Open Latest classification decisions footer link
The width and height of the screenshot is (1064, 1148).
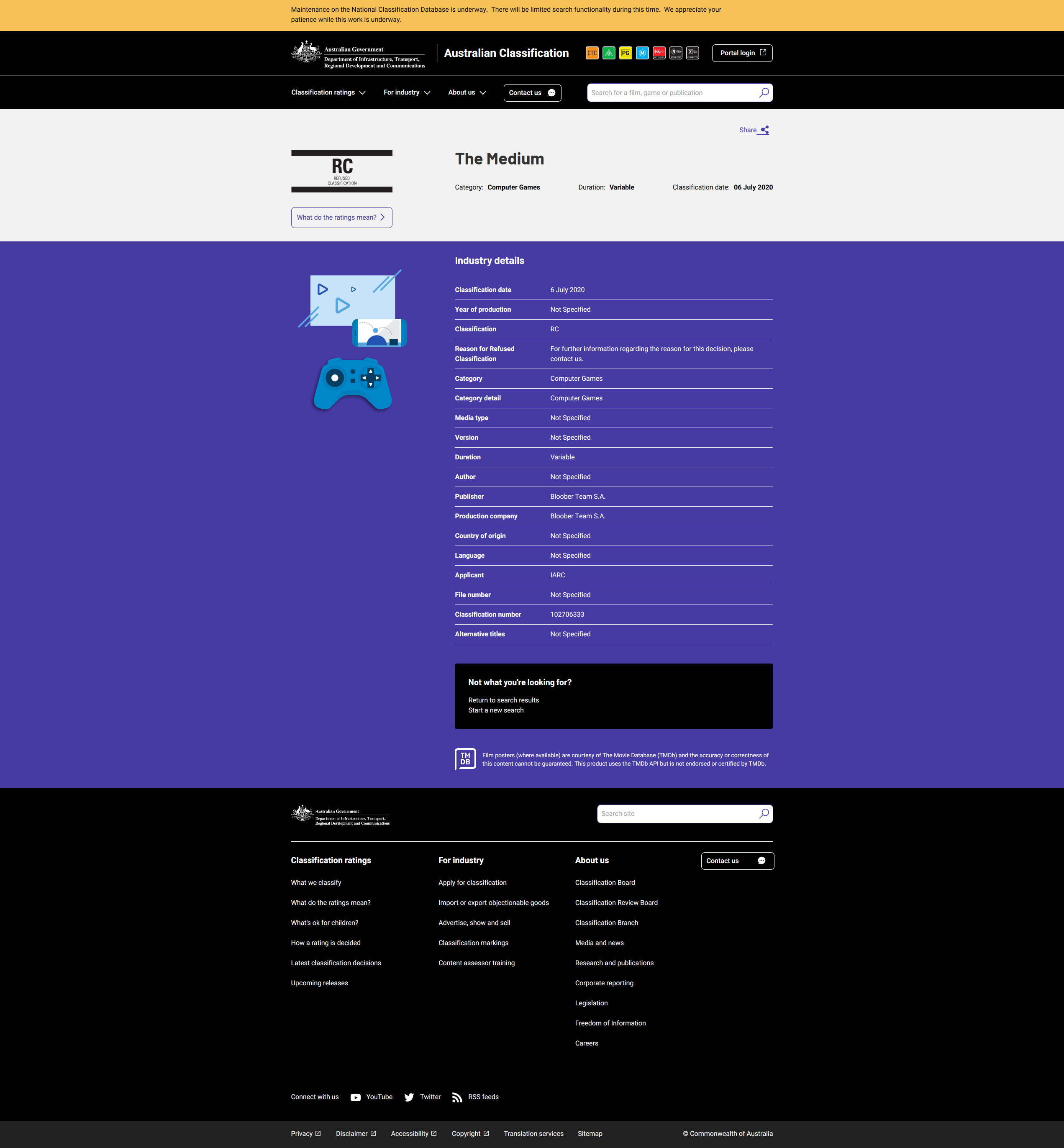click(x=336, y=963)
